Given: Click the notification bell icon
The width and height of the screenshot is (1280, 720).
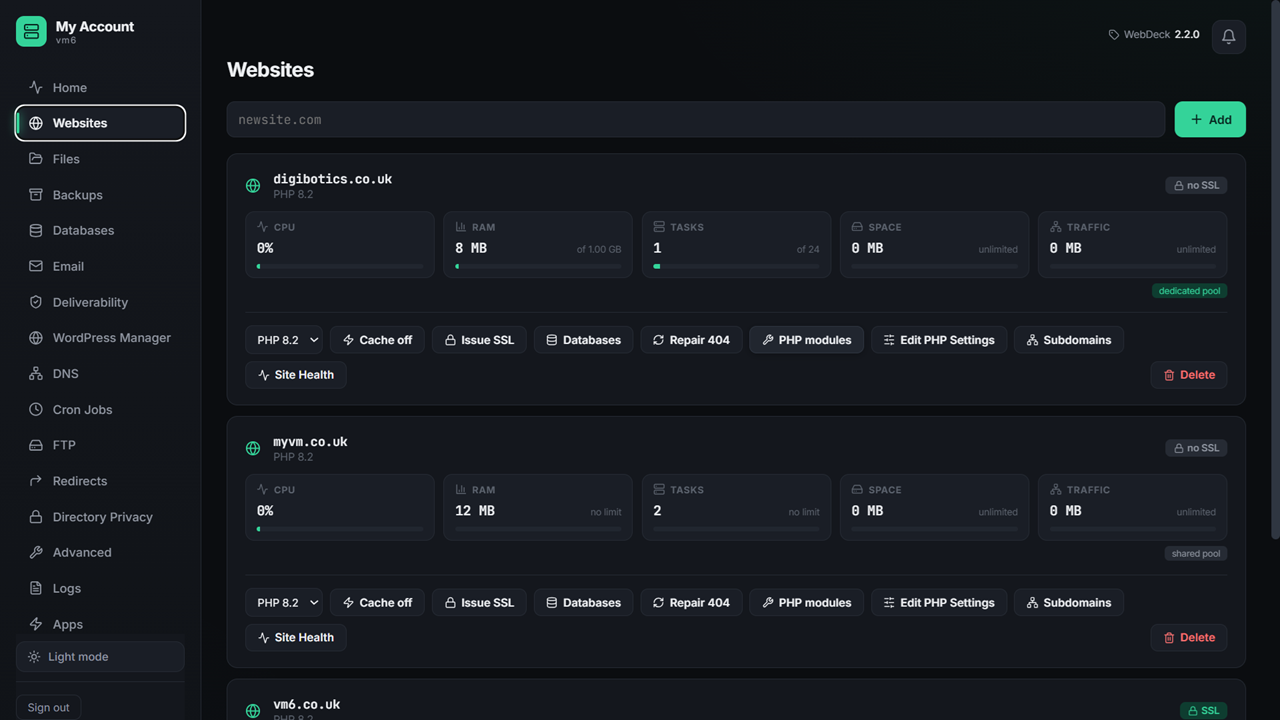Looking at the screenshot, I should [x=1228, y=36].
